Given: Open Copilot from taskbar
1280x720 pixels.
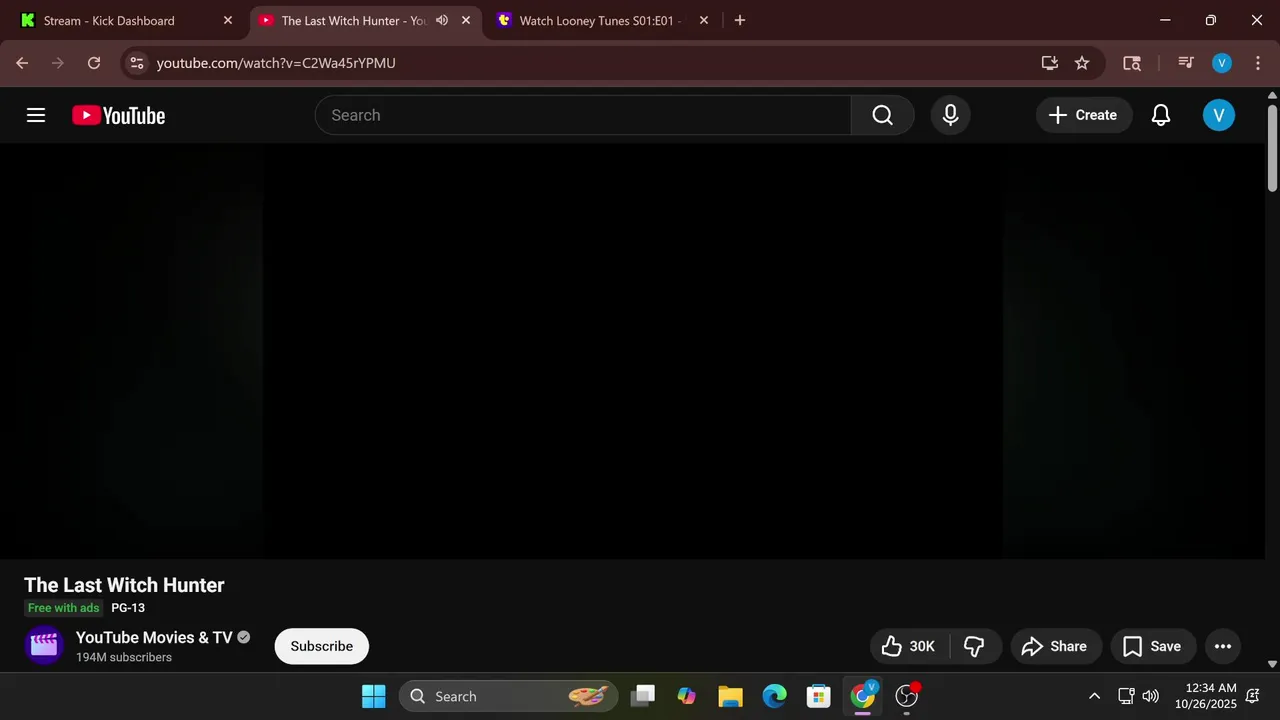Looking at the screenshot, I should pyautogui.click(x=686, y=696).
